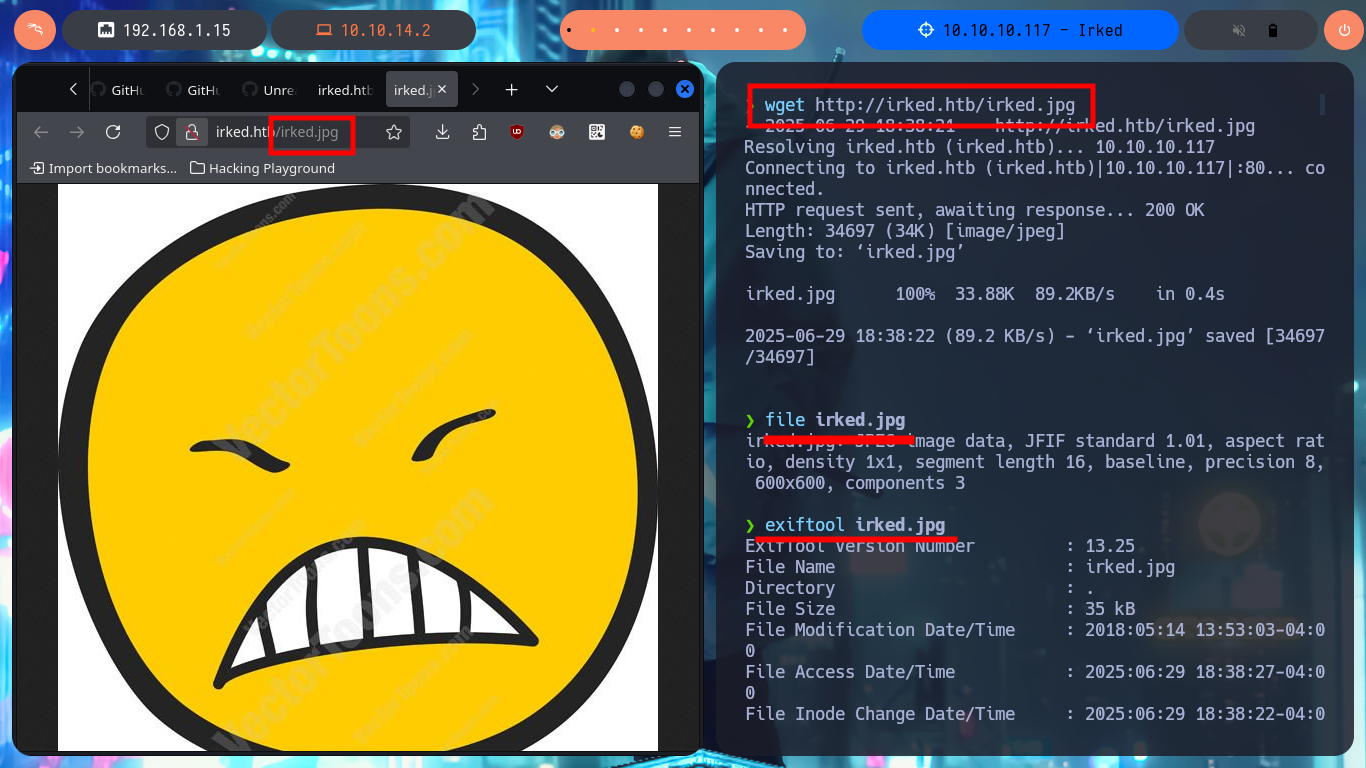
Task: Click the terminal scrollbar
Action: point(1322,104)
